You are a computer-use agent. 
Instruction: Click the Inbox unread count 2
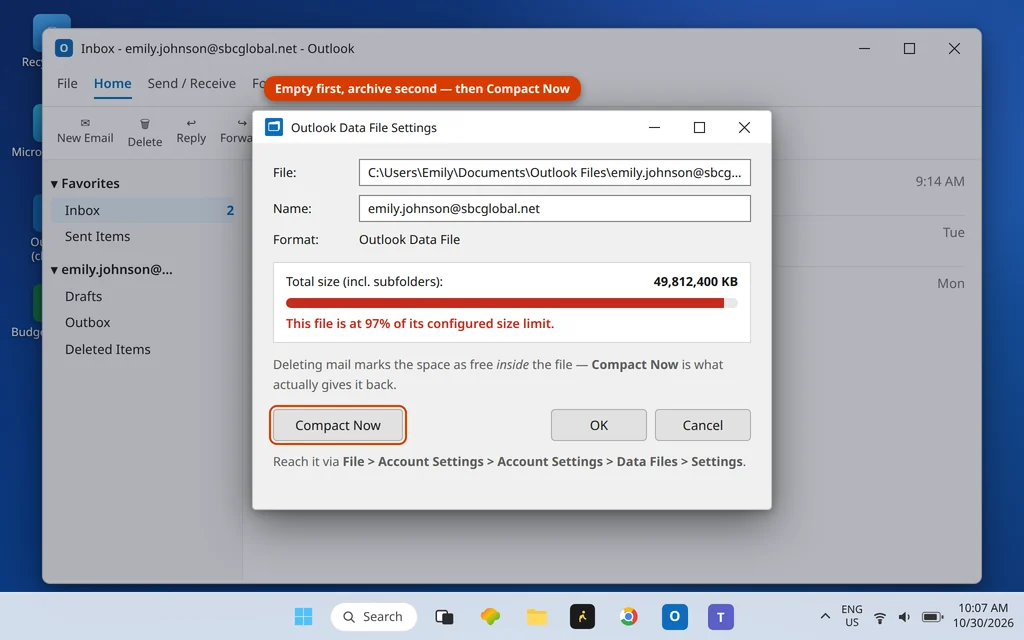(230, 210)
